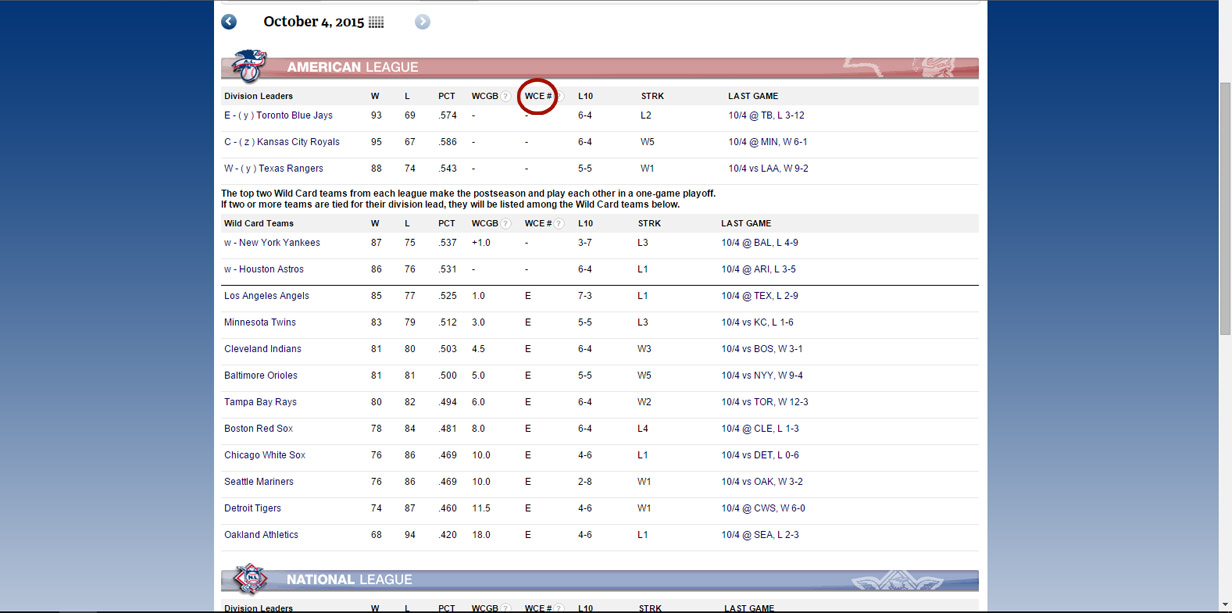Image resolution: width=1232 pixels, height=613 pixels.
Task: Open Twins last game 10/4 vs KC
Action: (757, 323)
